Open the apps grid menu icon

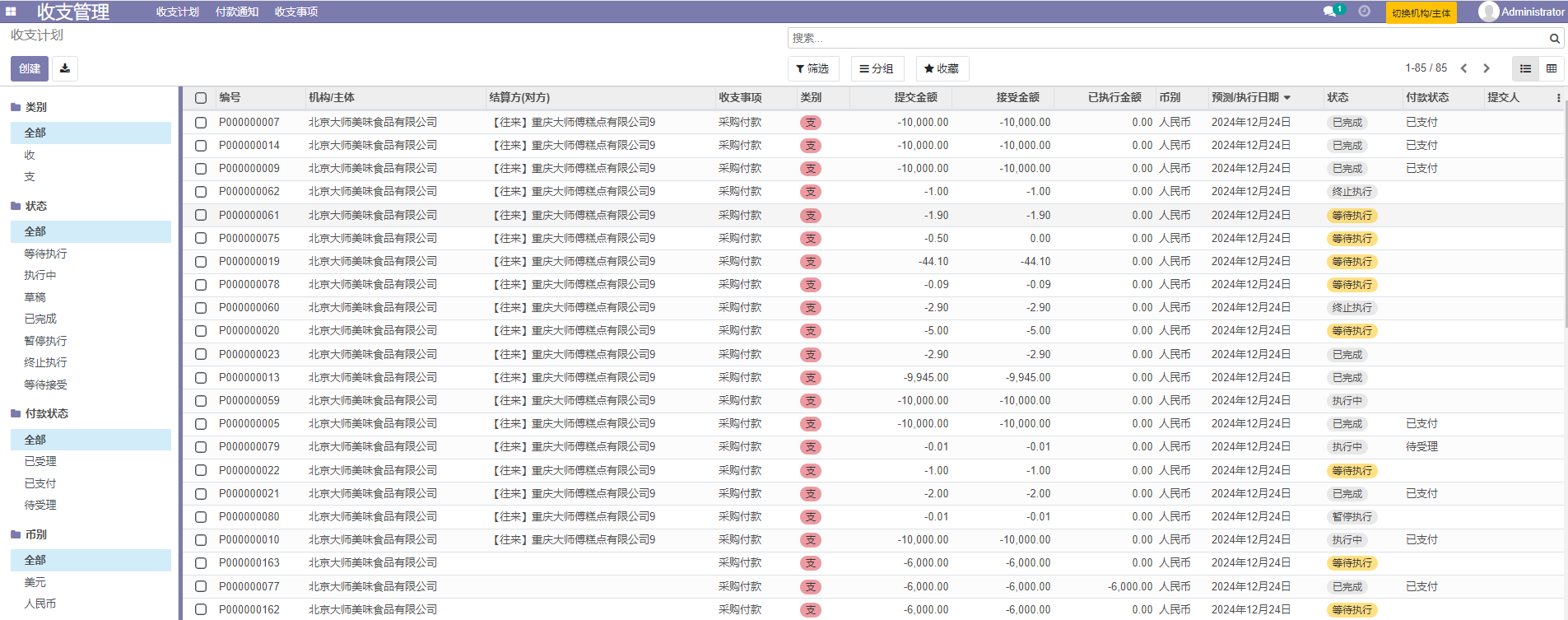click(x=11, y=12)
